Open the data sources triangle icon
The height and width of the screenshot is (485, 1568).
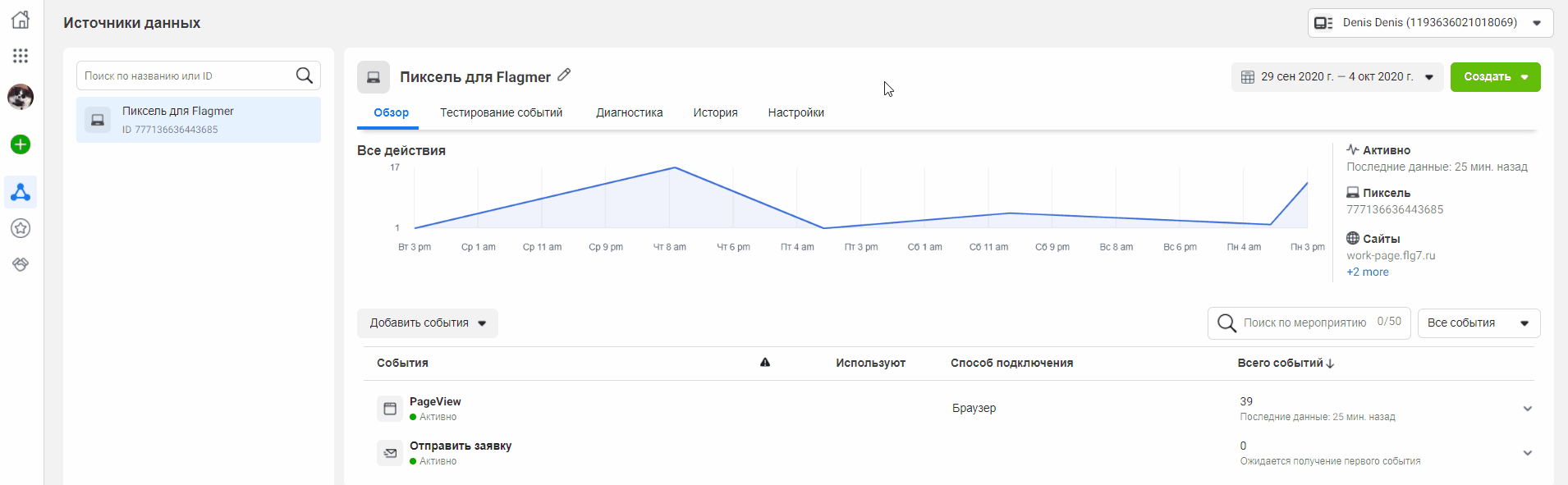pos(21,192)
